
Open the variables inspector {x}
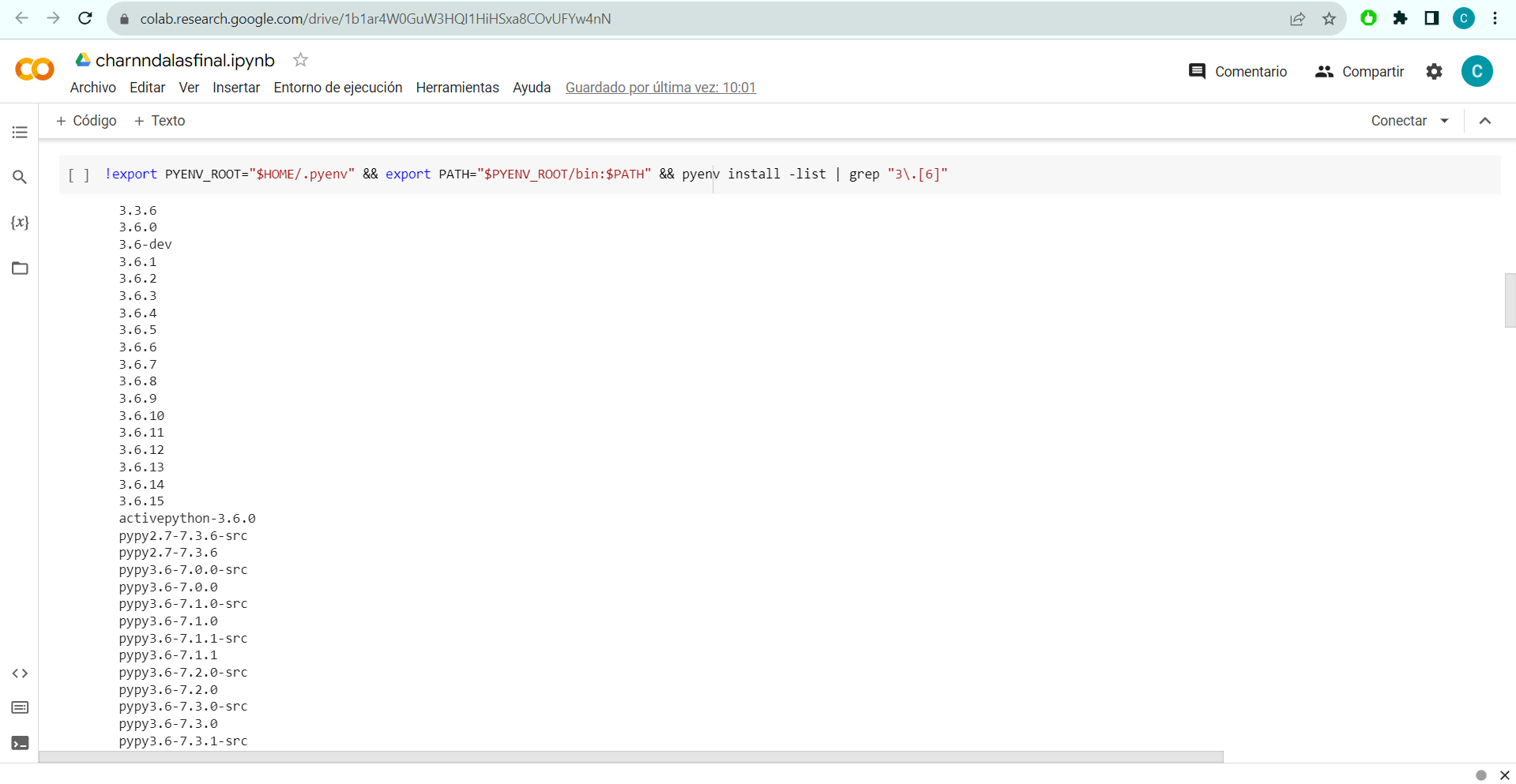point(20,223)
